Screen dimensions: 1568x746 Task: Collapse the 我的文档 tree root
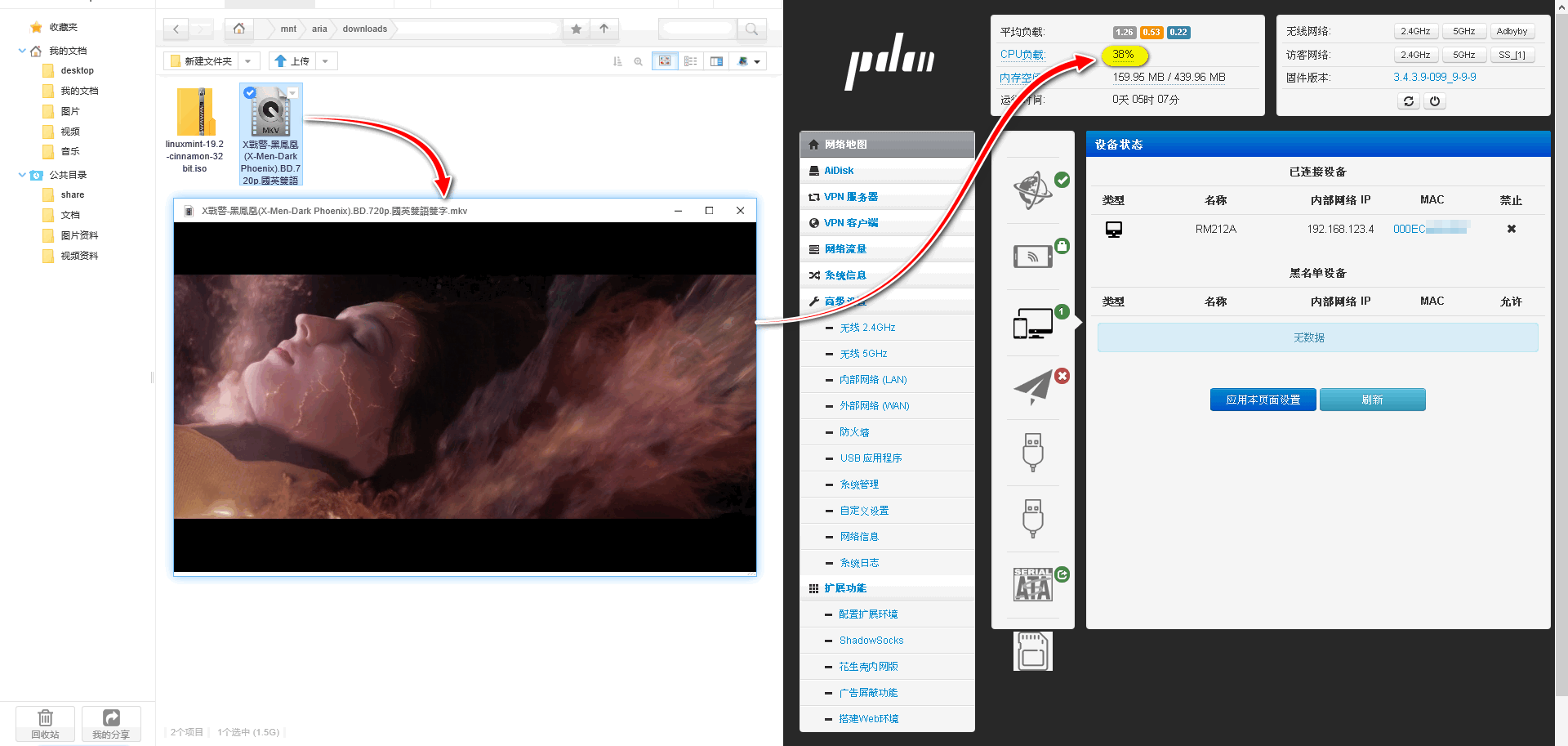coord(22,51)
